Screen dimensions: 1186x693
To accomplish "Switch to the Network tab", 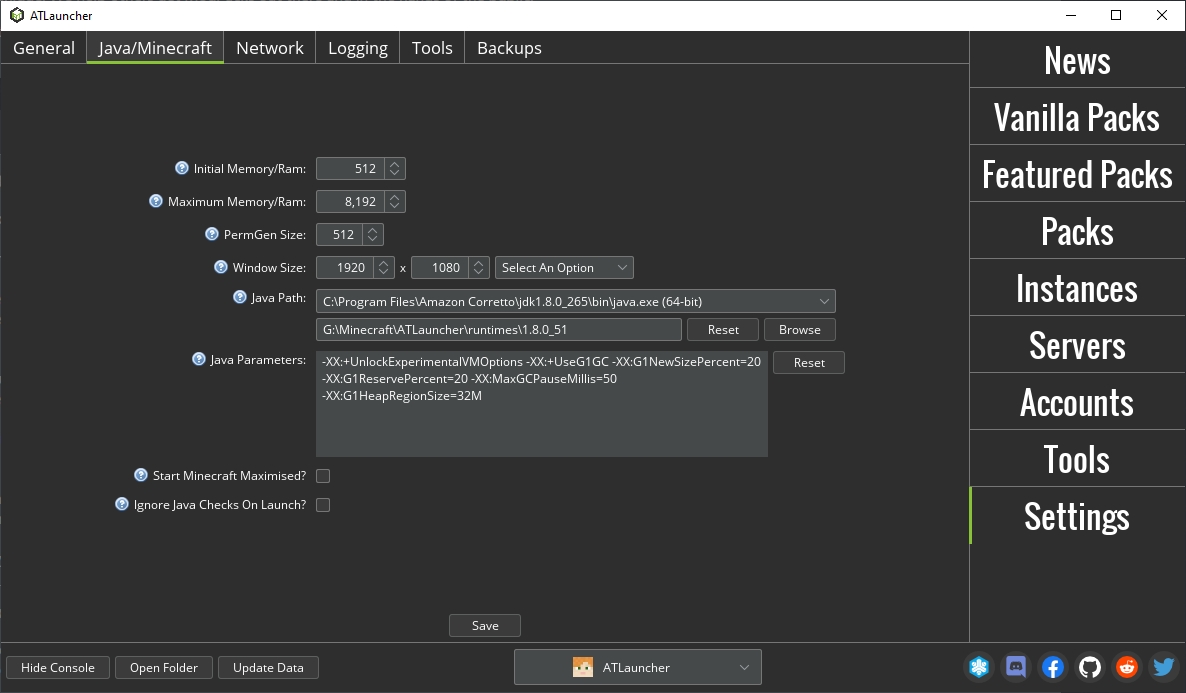I will [269, 48].
